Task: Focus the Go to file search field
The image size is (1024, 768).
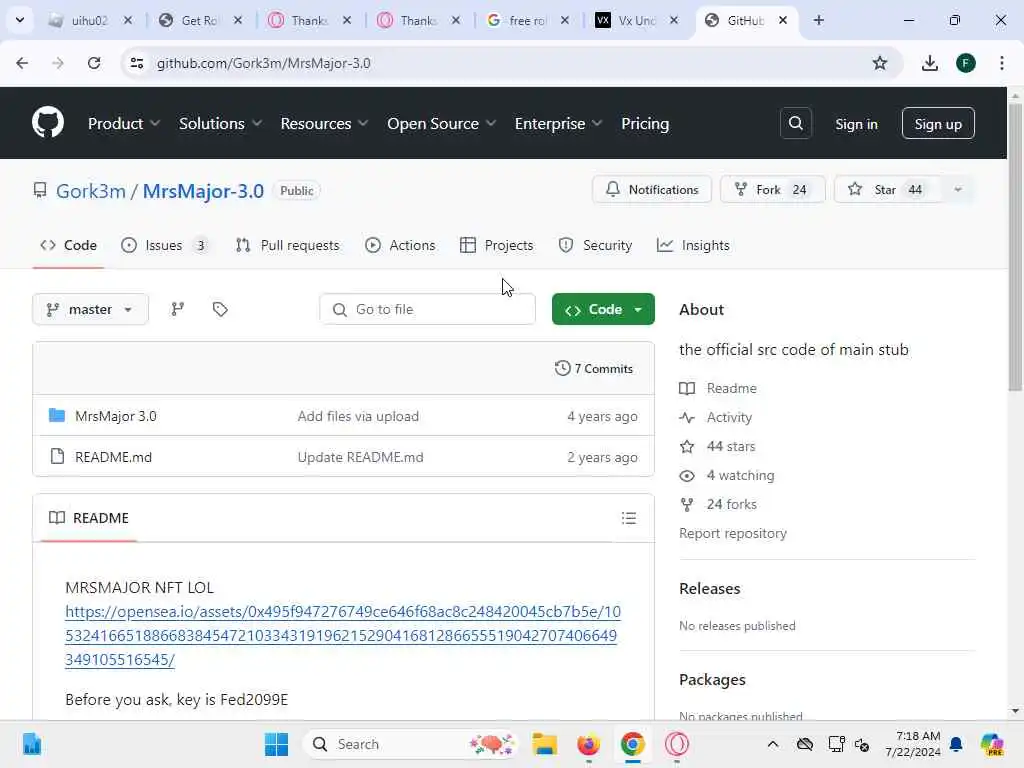Action: pos(428,309)
